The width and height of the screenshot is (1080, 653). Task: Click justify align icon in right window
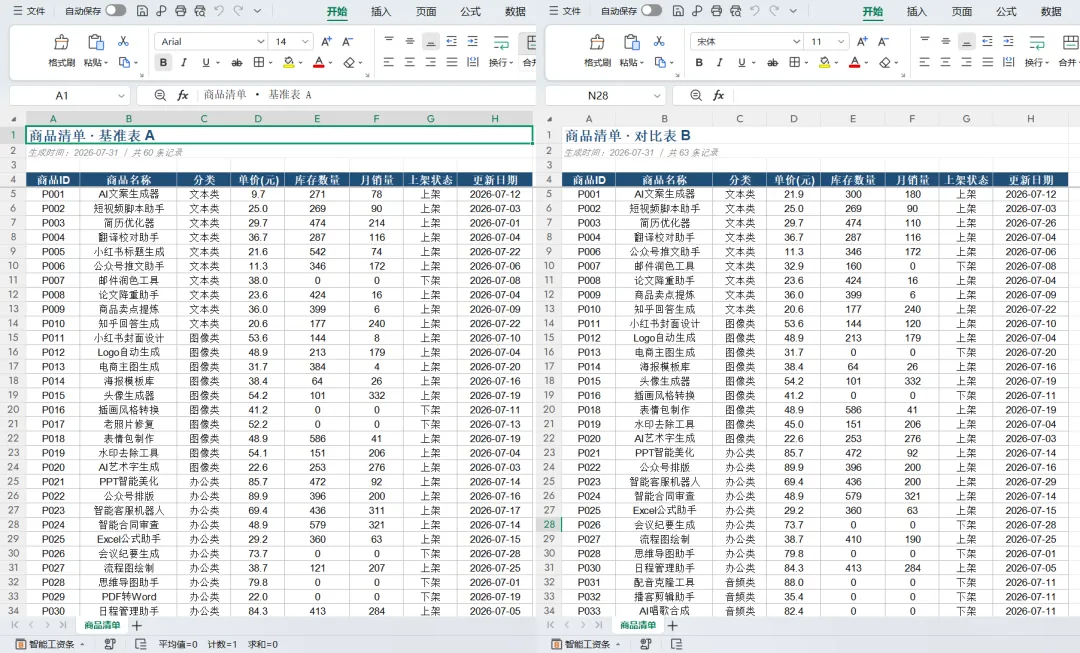pos(988,62)
